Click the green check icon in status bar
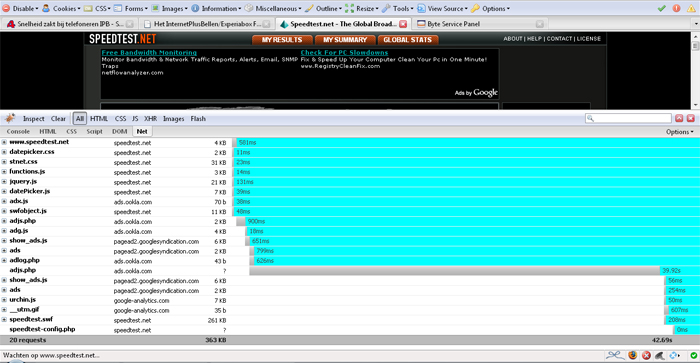The height and width of the screenshot is (363, 700). point(693,355)
